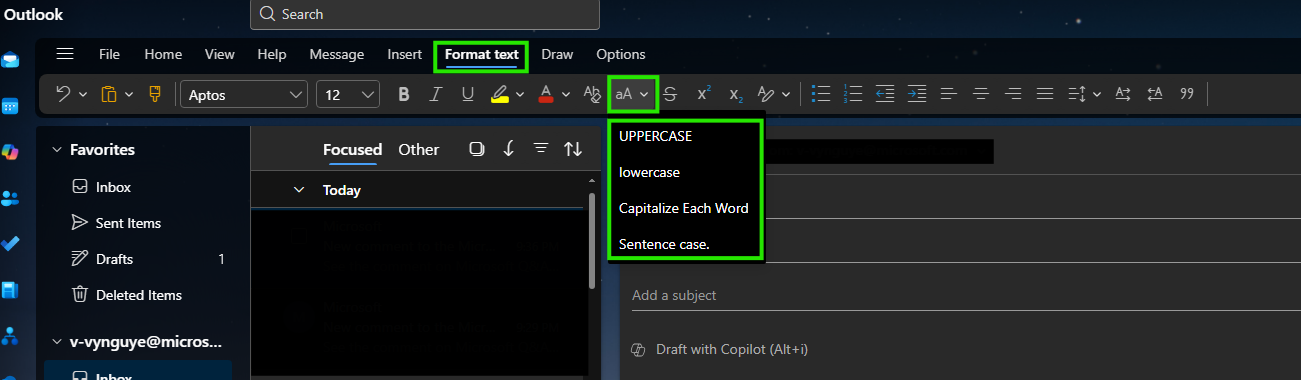Viewport: 1301px width, 380px height.
Task: Open Inbox under Favorites
Action: pos(113,187)
